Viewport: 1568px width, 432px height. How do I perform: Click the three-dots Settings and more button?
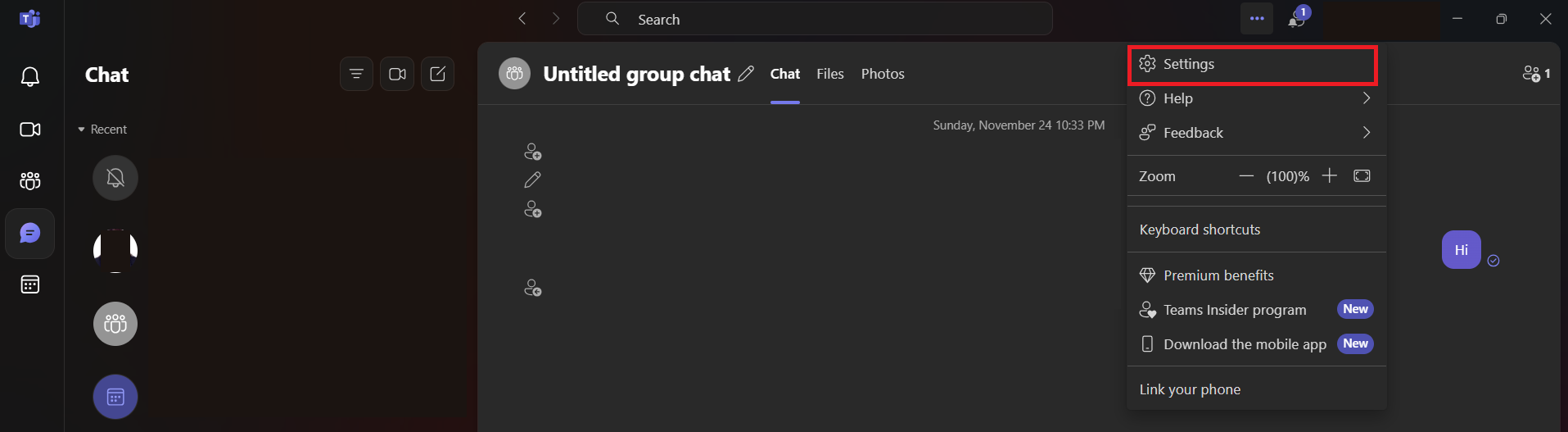[1257, 19]
